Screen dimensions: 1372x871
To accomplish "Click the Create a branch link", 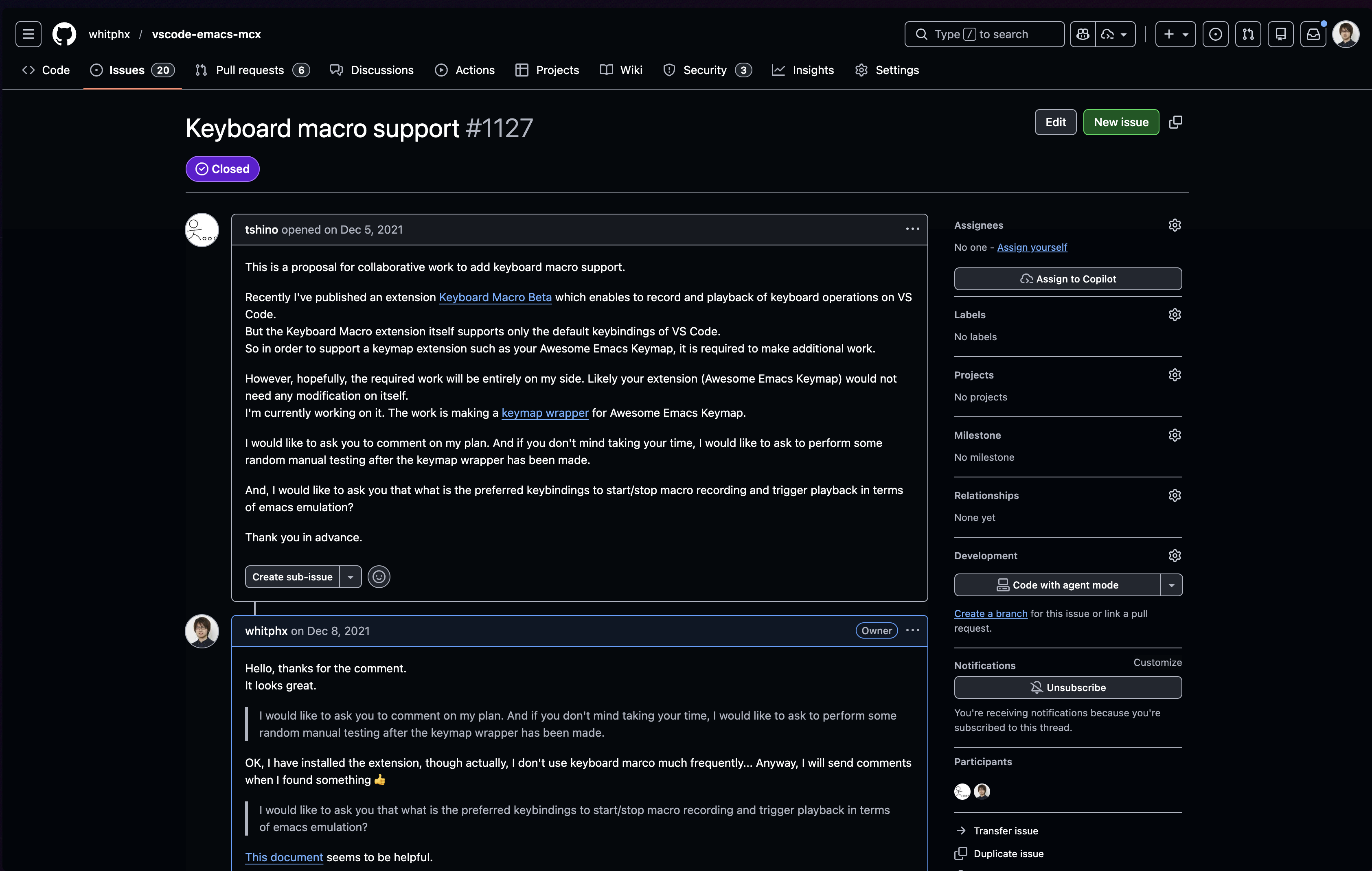I will coord(991,613).
